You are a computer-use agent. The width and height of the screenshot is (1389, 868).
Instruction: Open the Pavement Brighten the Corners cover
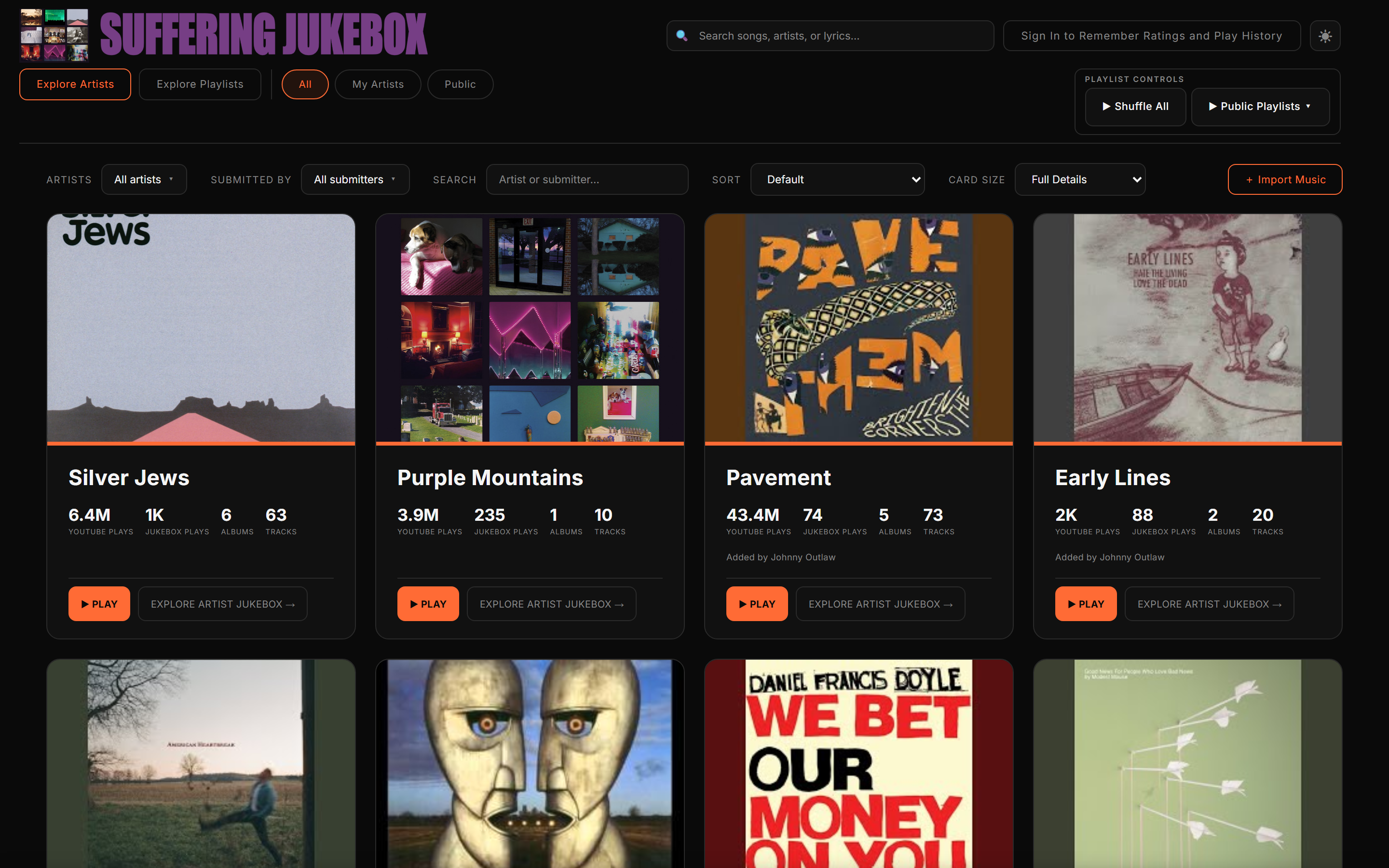858,328
